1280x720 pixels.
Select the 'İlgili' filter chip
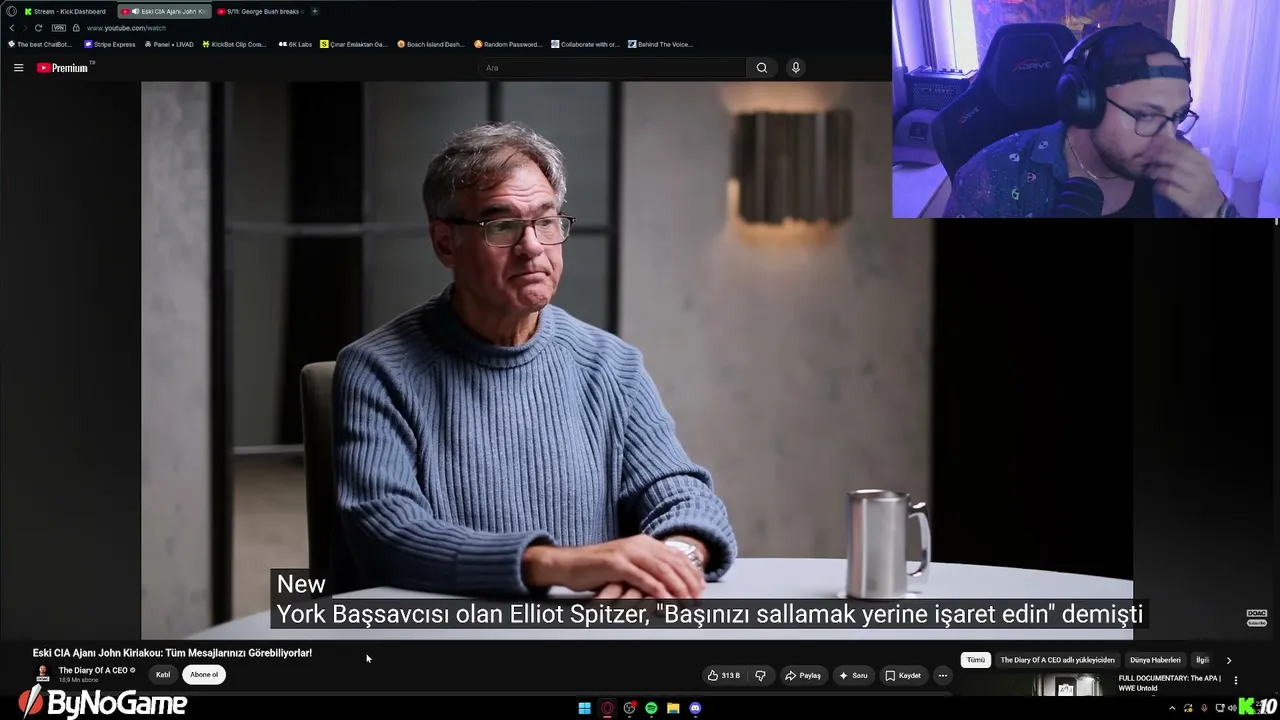coord(1202,660)
